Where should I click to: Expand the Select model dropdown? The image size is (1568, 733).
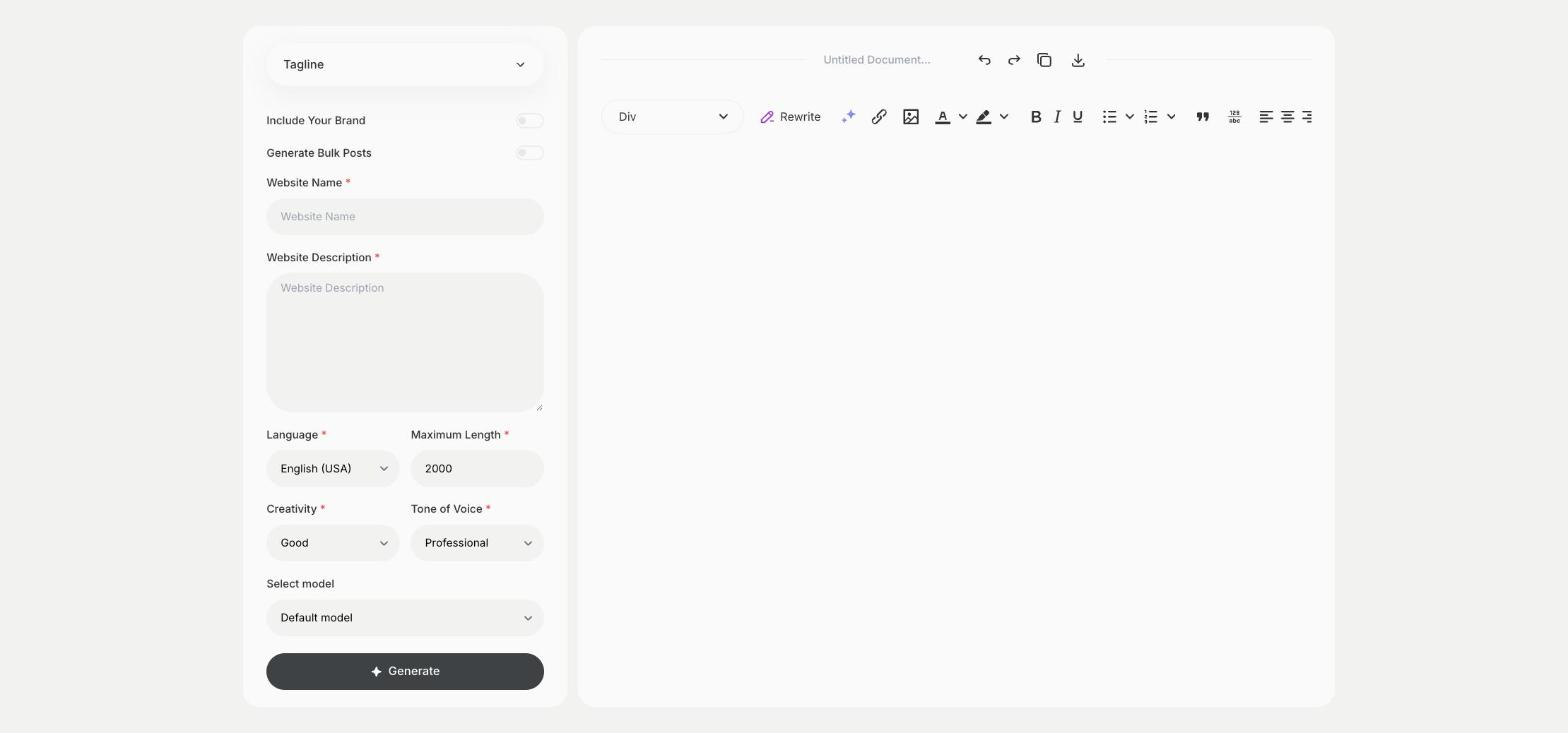tap(405, 618)
